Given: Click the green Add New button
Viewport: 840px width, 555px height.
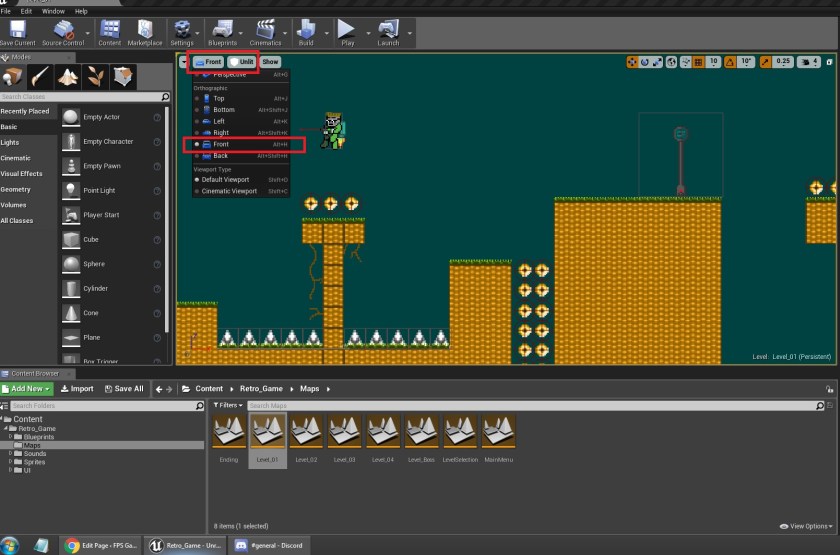Looking at the screenshot, I should click(x=27, y=389).
